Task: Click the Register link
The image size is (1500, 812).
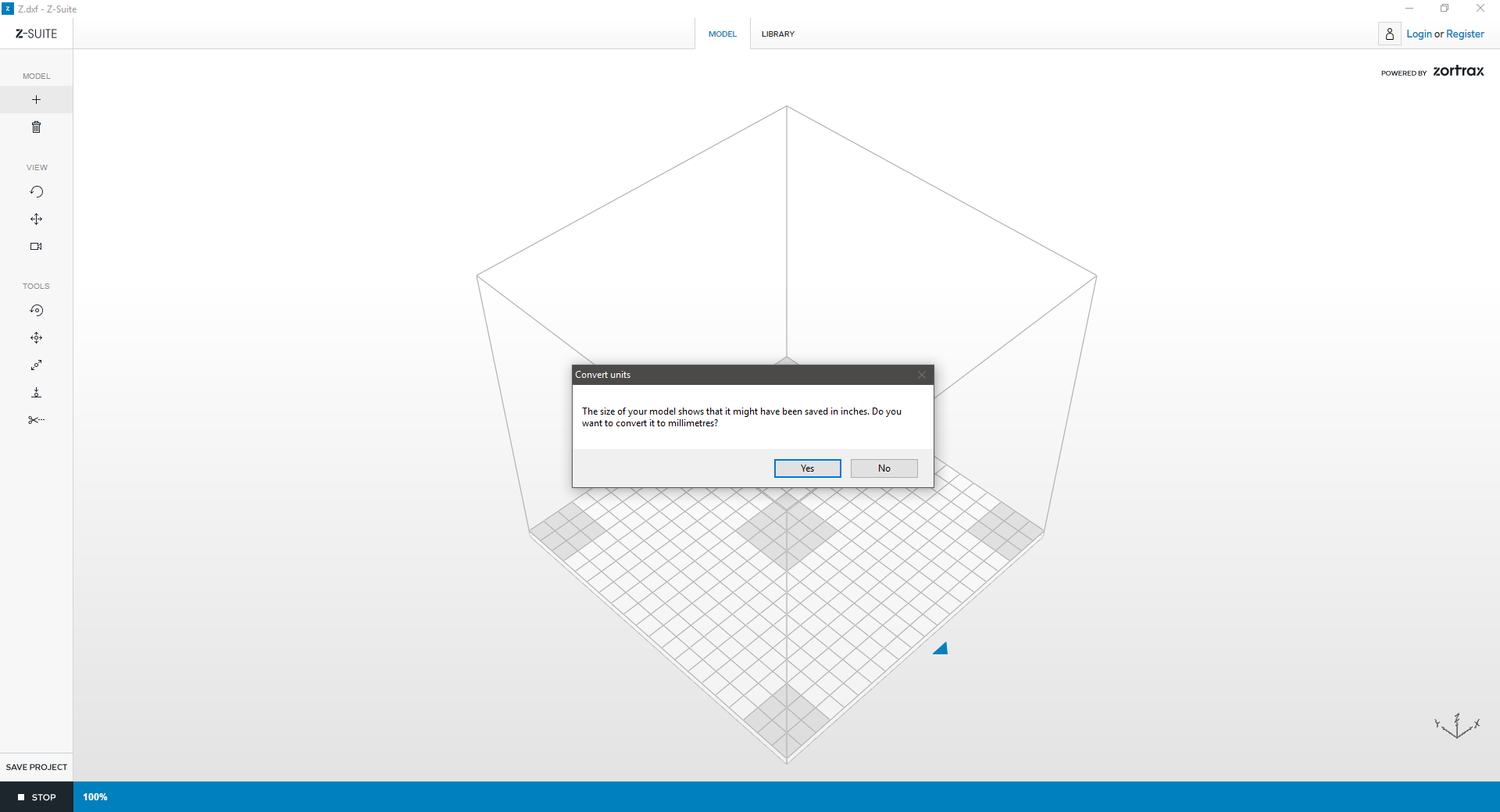Action: pyautogui.click(x=1465, y=34)
